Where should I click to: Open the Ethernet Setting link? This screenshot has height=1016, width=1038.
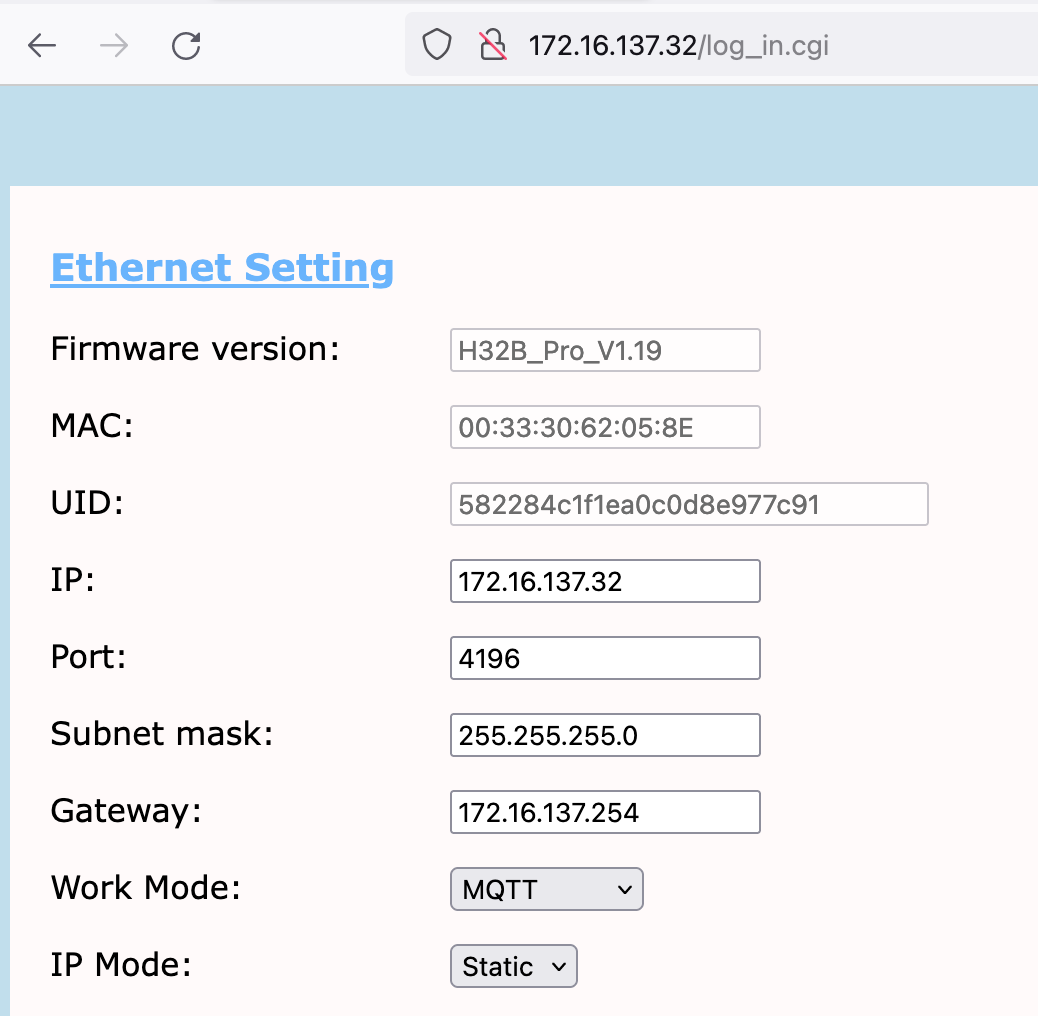[x=222, y=268]
